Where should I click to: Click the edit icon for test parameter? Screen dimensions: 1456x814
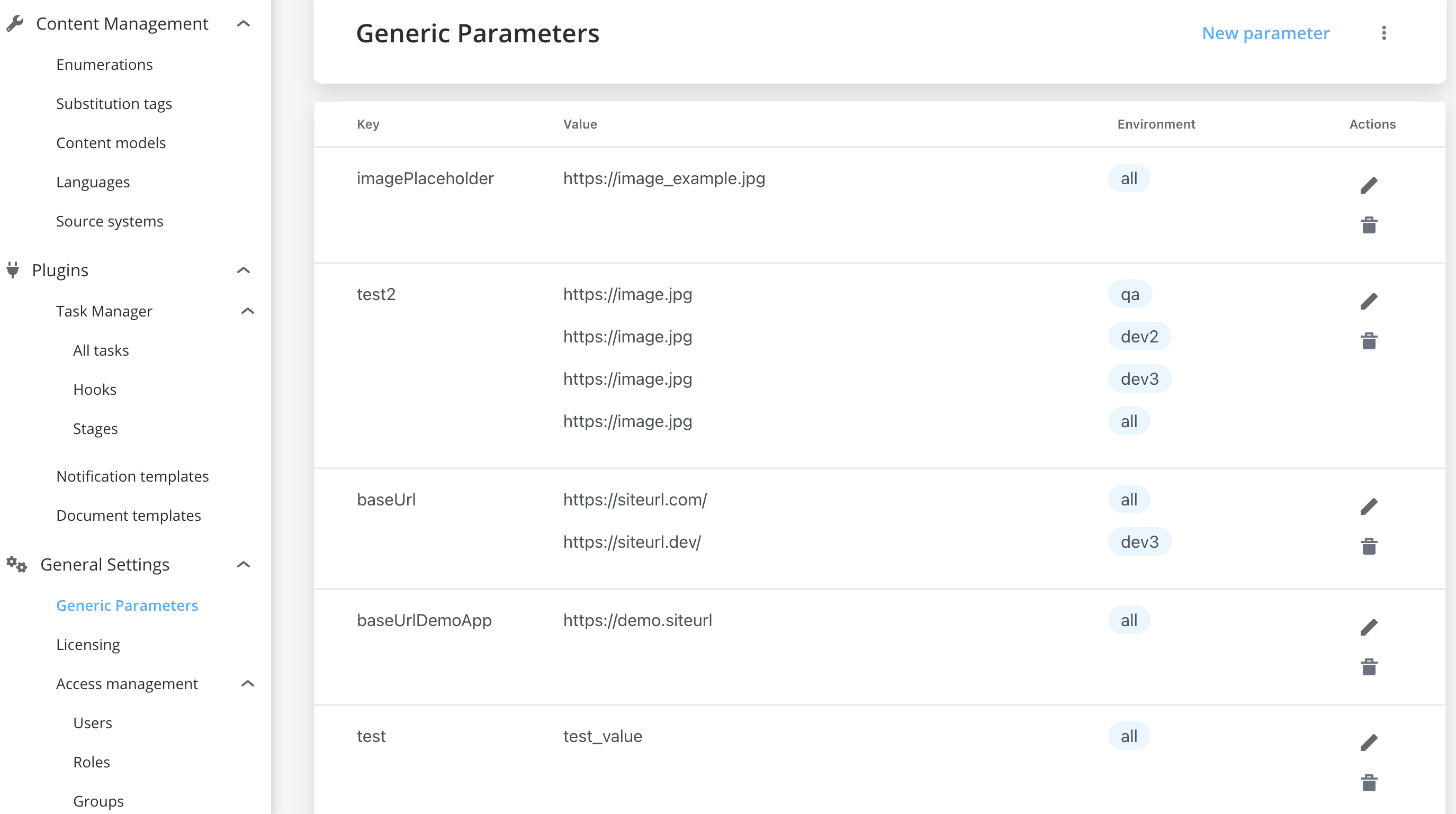(x=1369, y=742)
